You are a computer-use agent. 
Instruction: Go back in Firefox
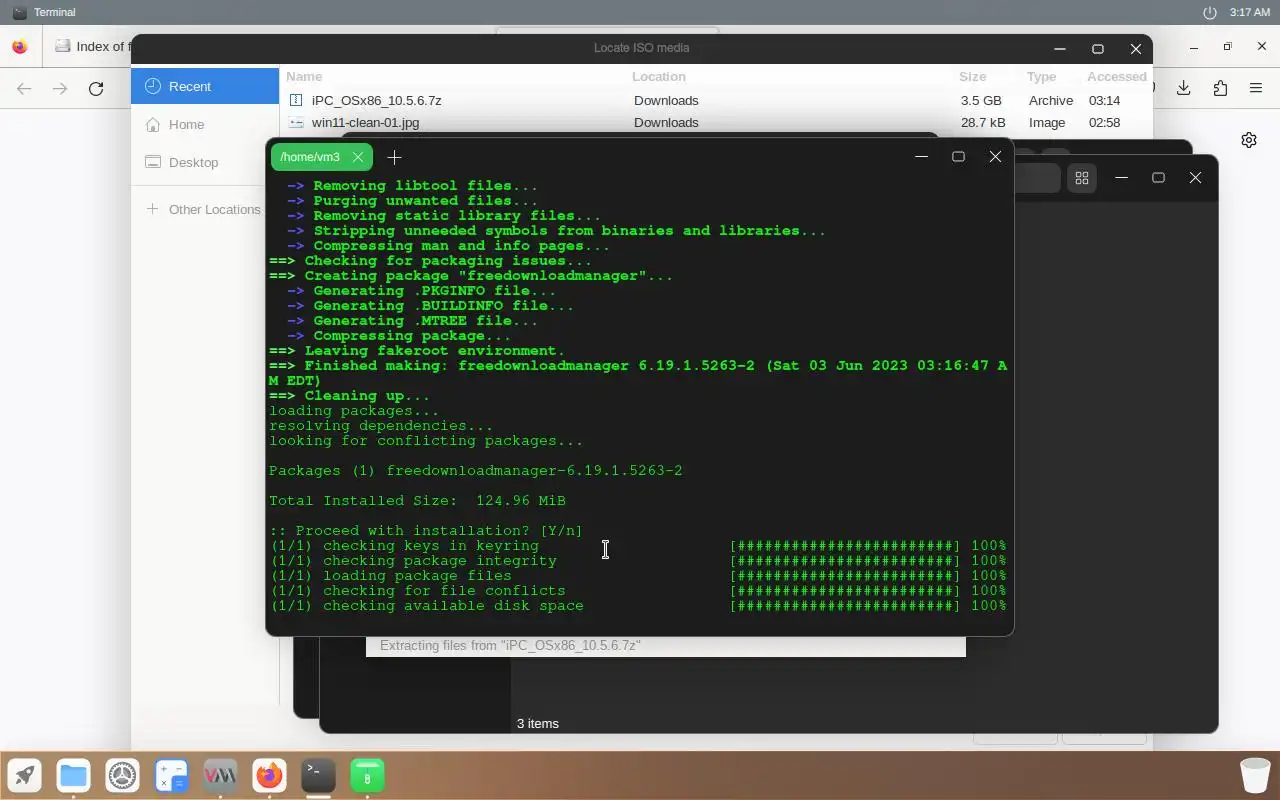tap(24, 88)
